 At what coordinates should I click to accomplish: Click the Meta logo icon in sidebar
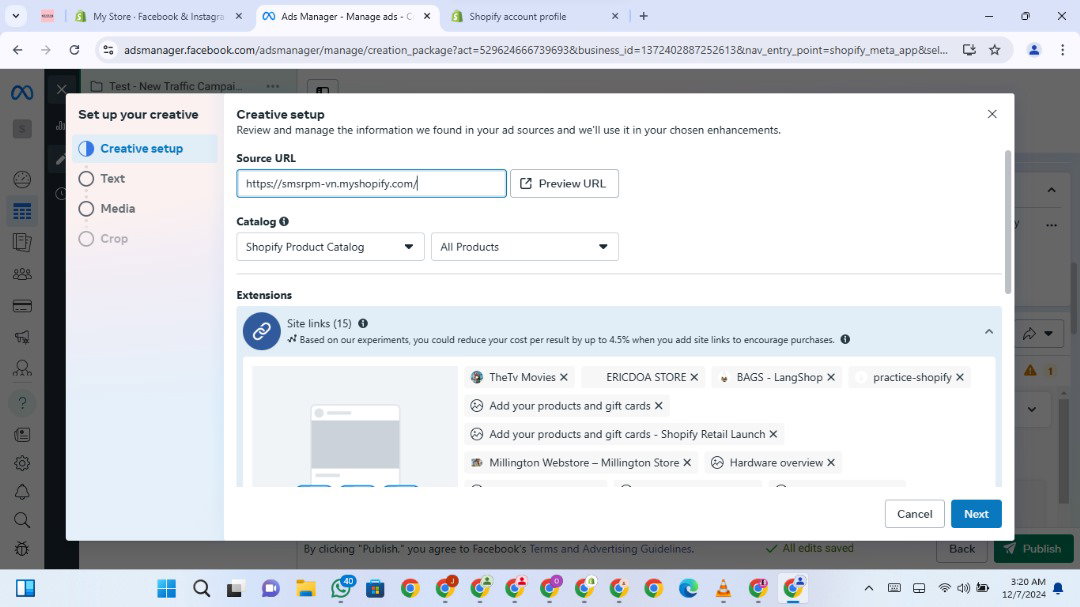22,92
